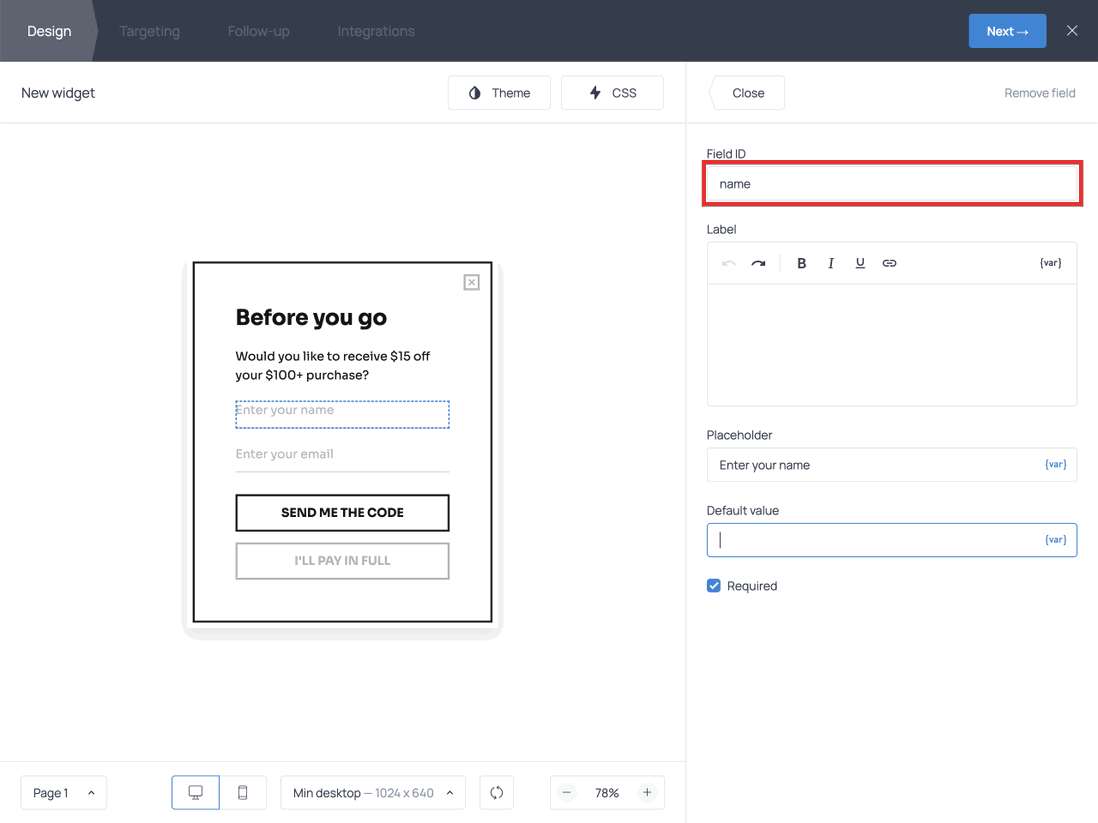1098x823 pixels.
Task: Redo the last label edit
Action: (757, 262)
